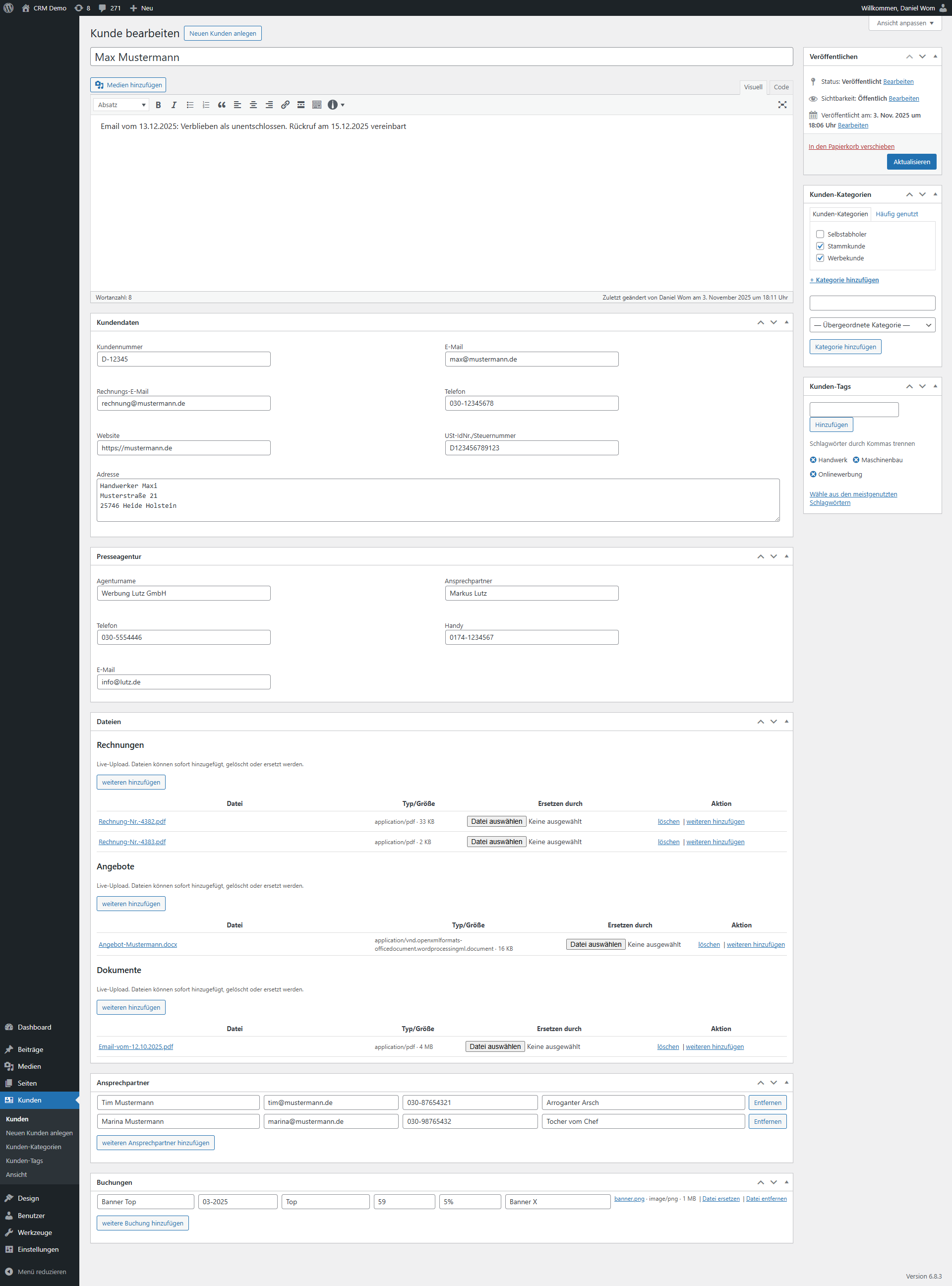Viewport: 952px width, 1286px height.
Task: Insert a numbered list
Action: click(206, 104)
